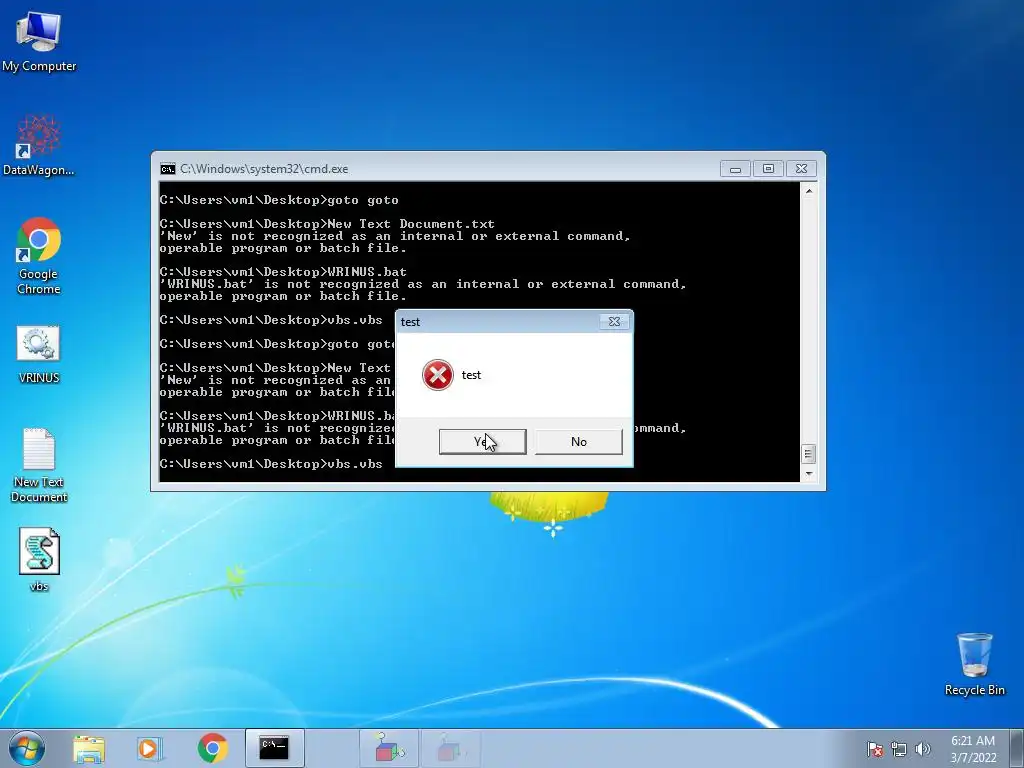Close the test message dialog
The width and height of the screenshot is (1024, 768).
[615, 321]
